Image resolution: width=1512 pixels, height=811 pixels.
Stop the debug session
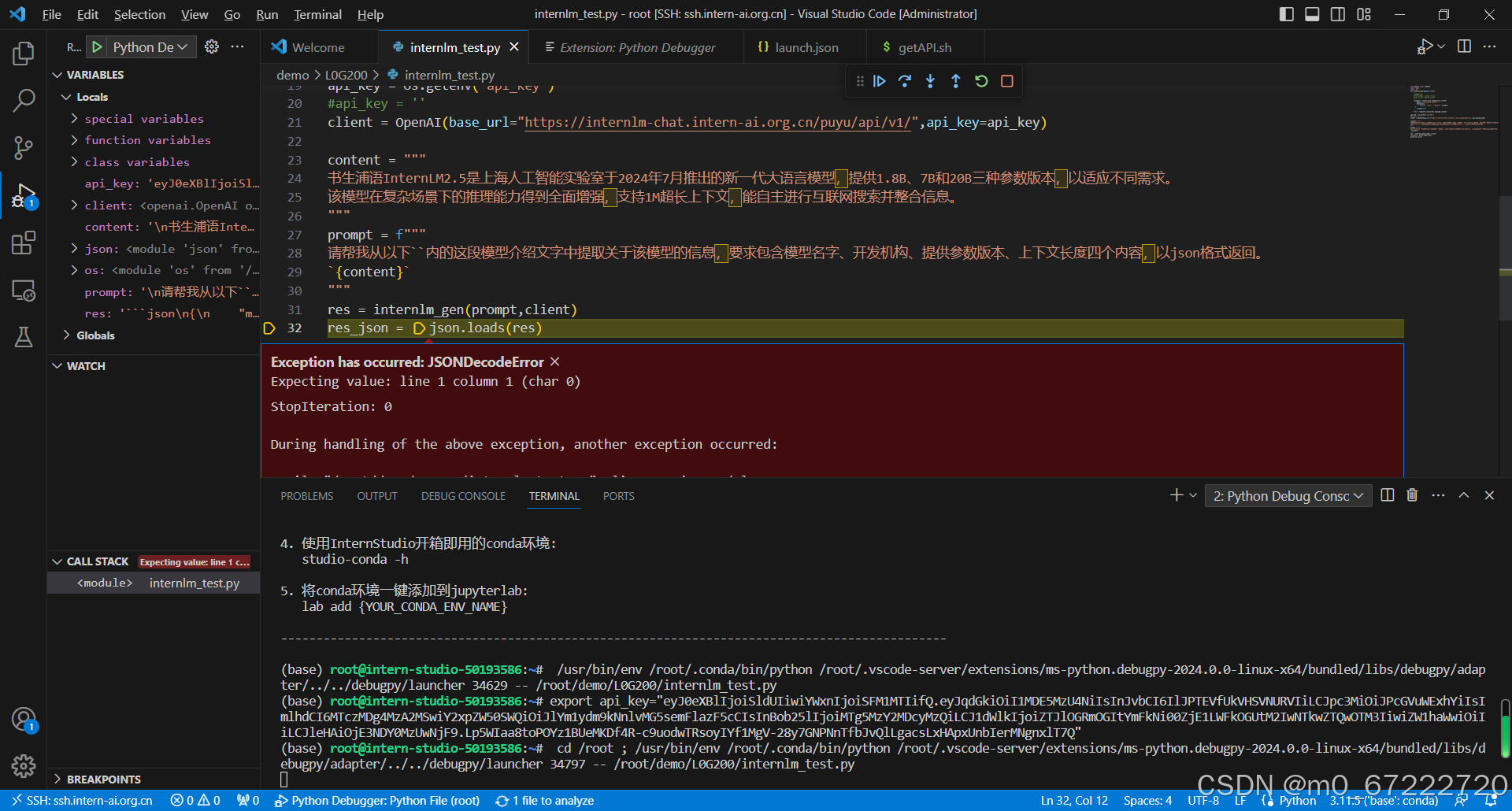click(x=1006, y=81)
